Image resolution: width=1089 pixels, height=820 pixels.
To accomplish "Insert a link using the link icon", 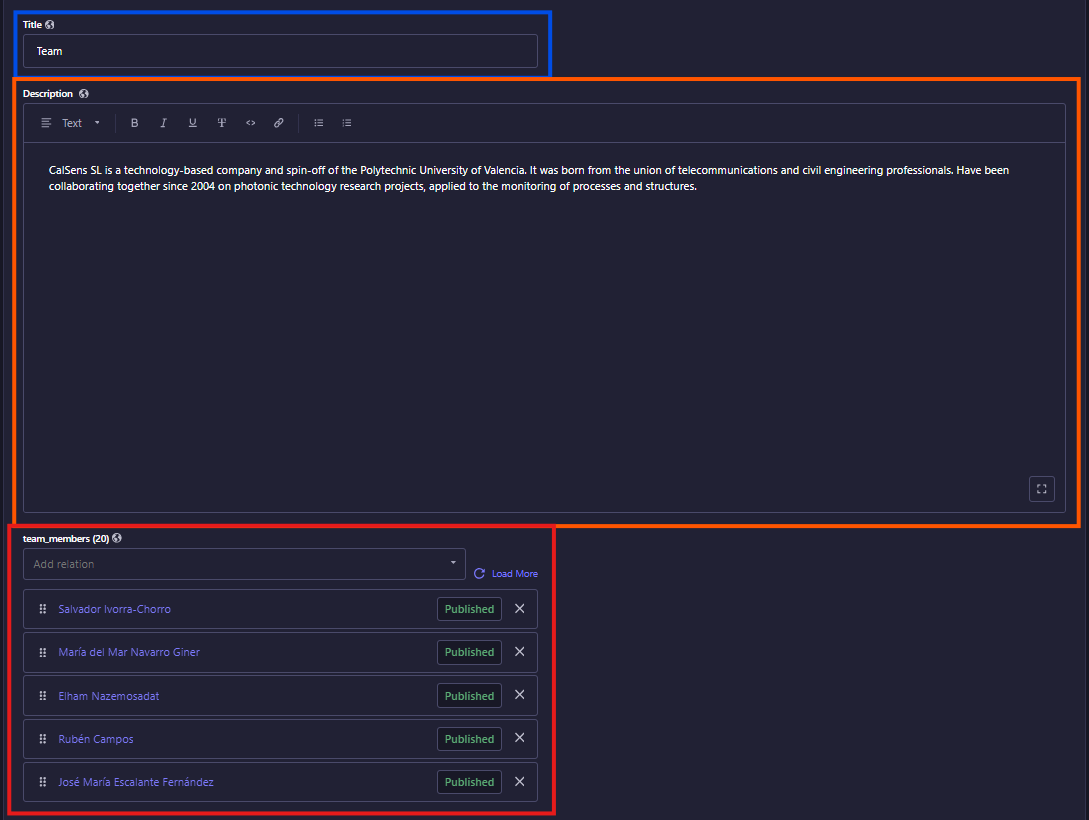I will 279,123.
